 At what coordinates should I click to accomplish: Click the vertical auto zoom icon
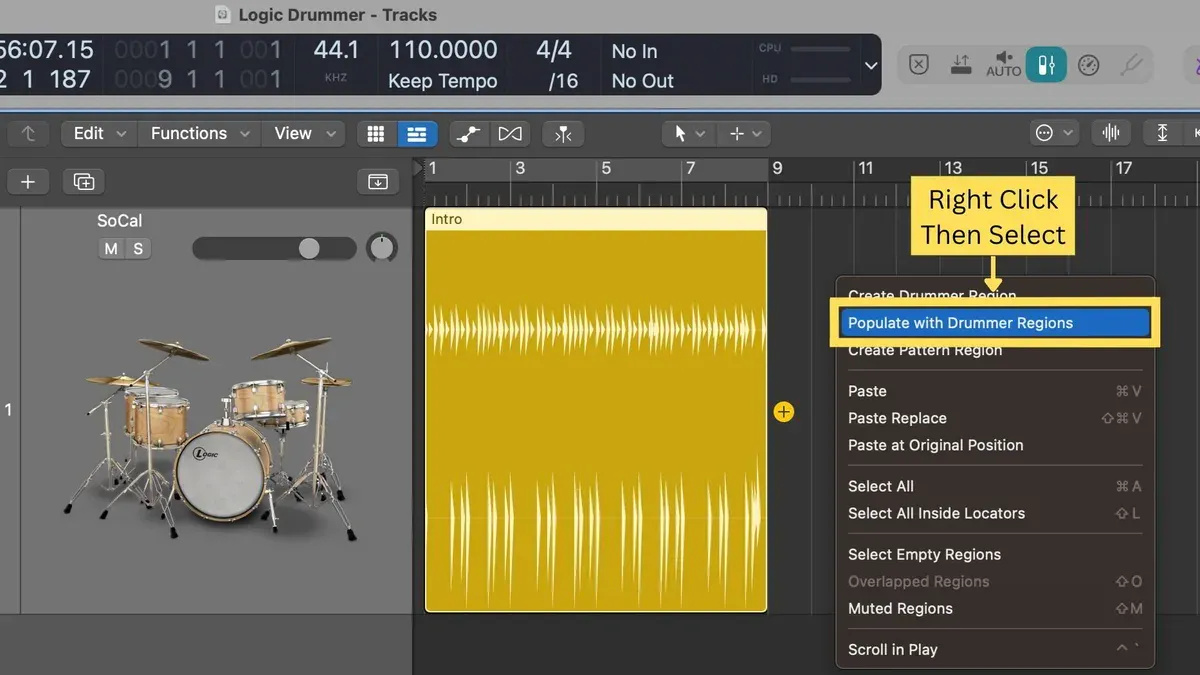(x=1162, y=133)
